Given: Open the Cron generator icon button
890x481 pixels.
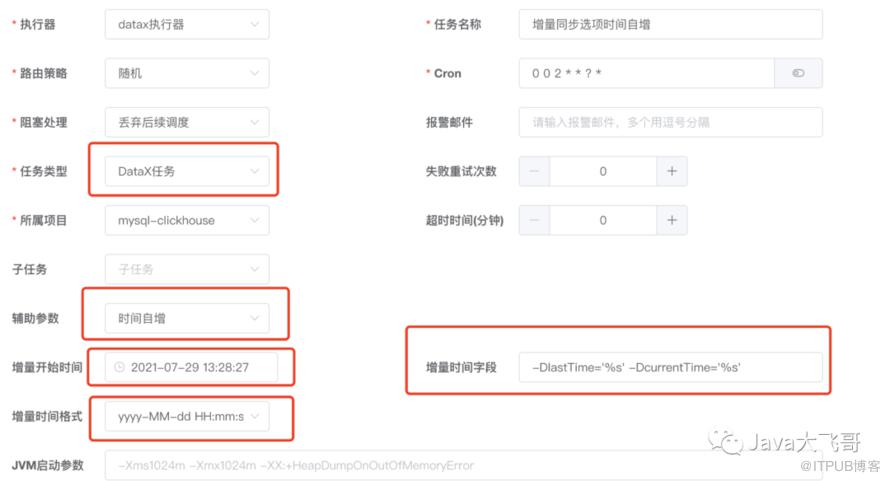Looking at the screenshot, I should click(x=799, y=73).
